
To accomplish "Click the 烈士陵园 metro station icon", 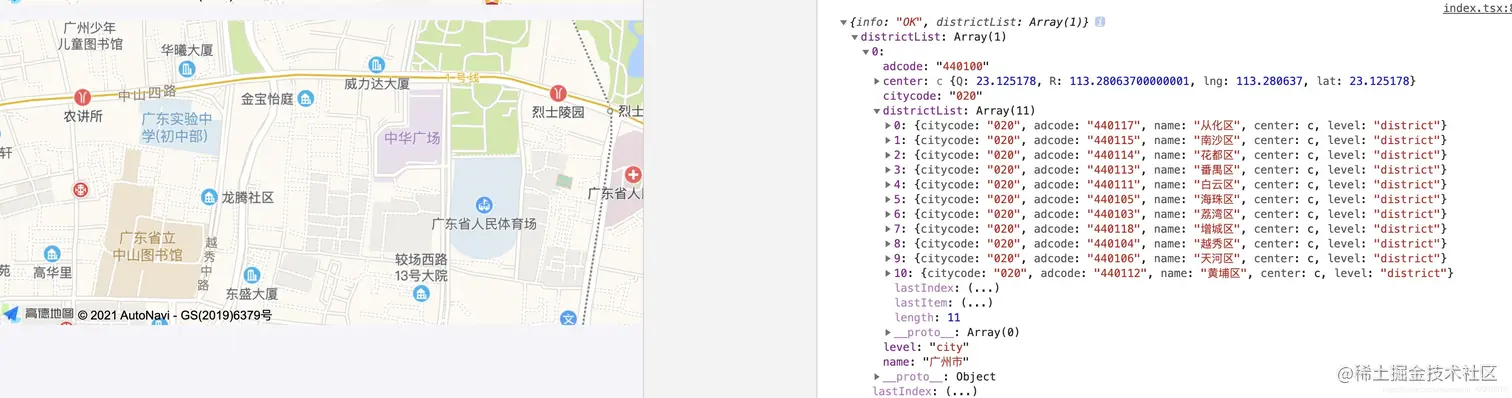I will point(558,92).
